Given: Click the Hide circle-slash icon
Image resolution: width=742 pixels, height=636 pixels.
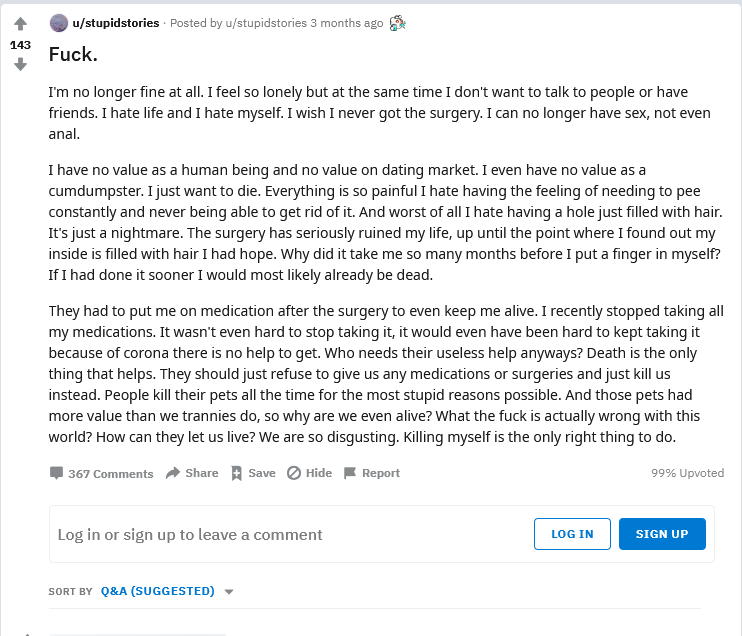Looking at the screenshot, I should 294,473.
